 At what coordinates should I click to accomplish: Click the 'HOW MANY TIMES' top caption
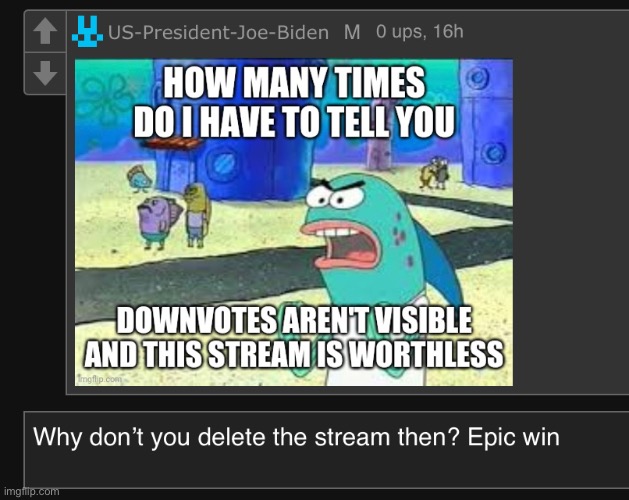(294, 82)
